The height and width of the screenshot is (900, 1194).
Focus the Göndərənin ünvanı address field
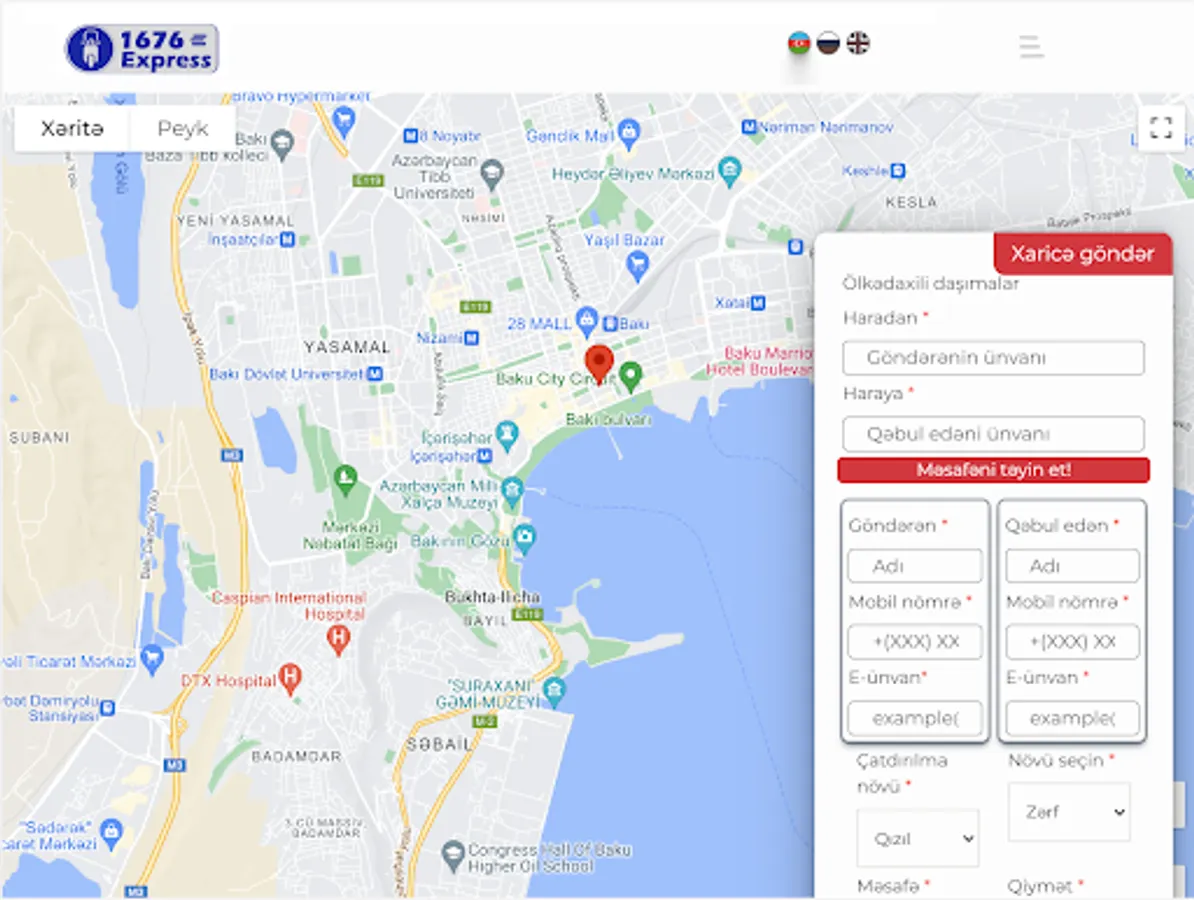pos(993,358)
